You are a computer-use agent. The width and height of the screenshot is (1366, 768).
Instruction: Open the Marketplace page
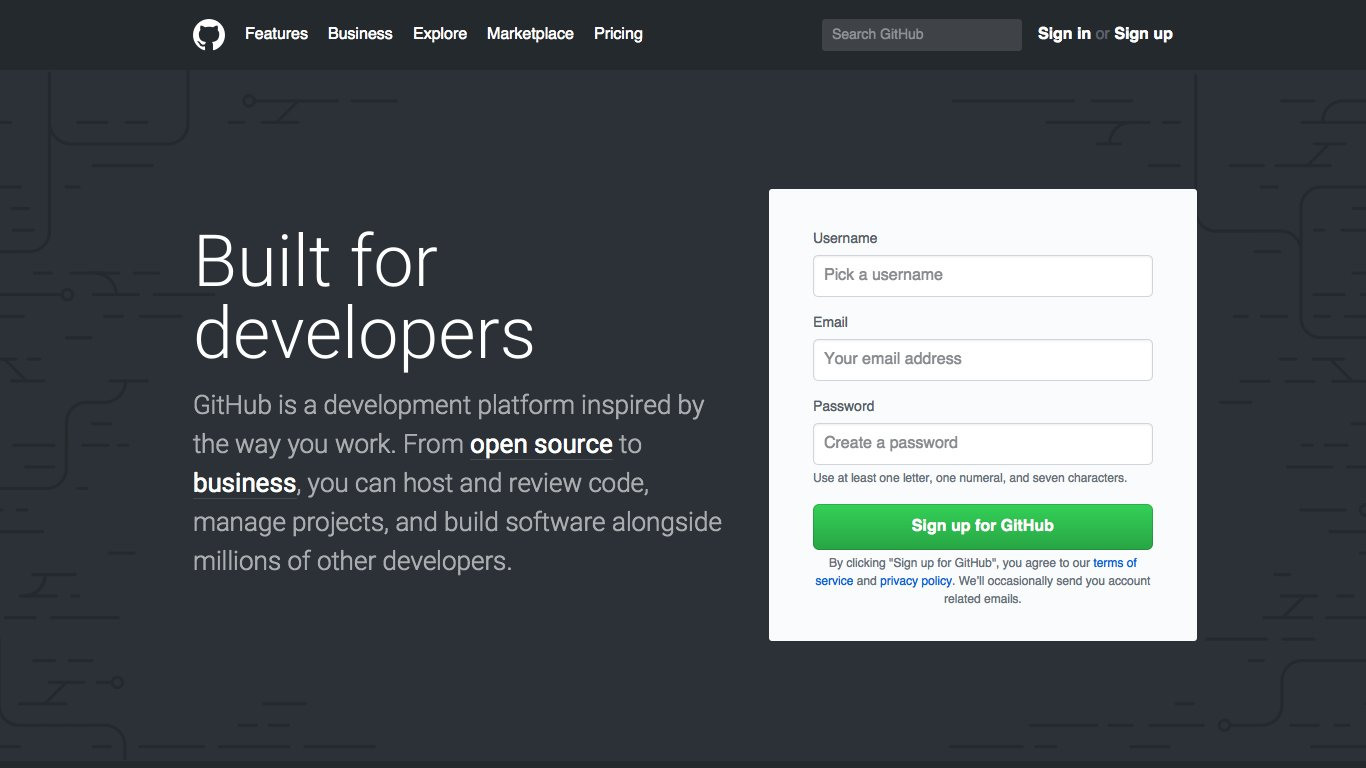(x=530, y=34)
